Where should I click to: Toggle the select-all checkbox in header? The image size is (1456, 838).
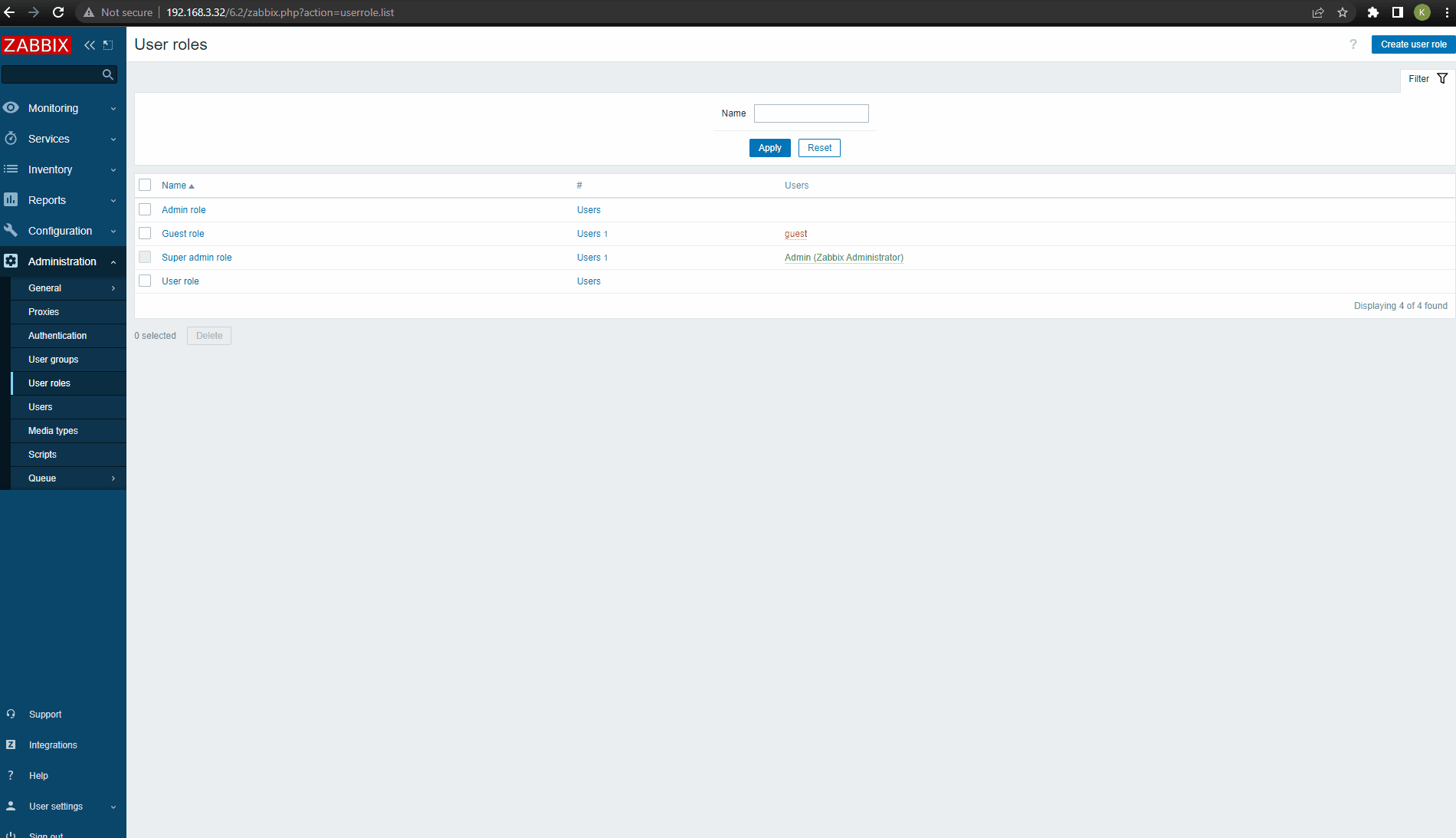pyautogui.click(x=145, y=185)
